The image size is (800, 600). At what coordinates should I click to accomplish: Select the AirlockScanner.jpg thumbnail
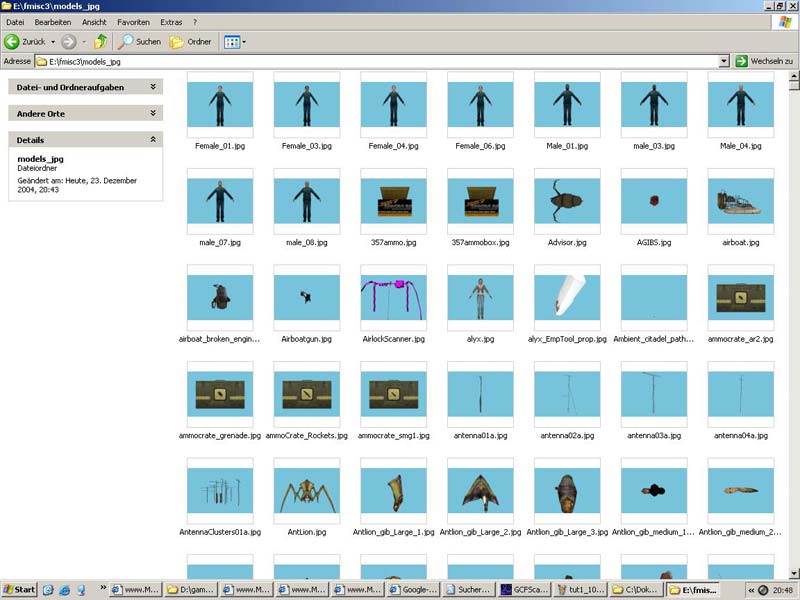click(393, 297)
